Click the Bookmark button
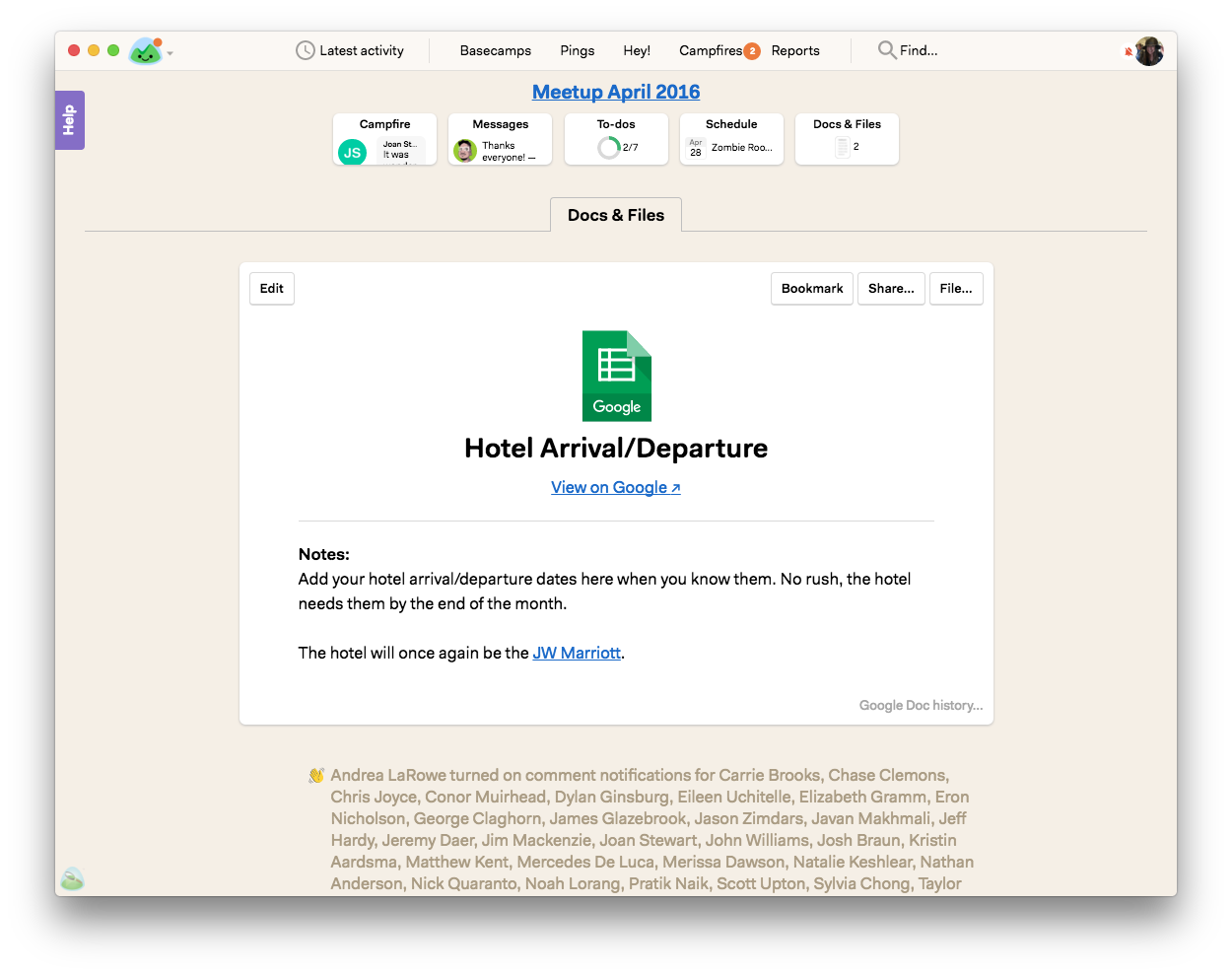 coord(812,289)
